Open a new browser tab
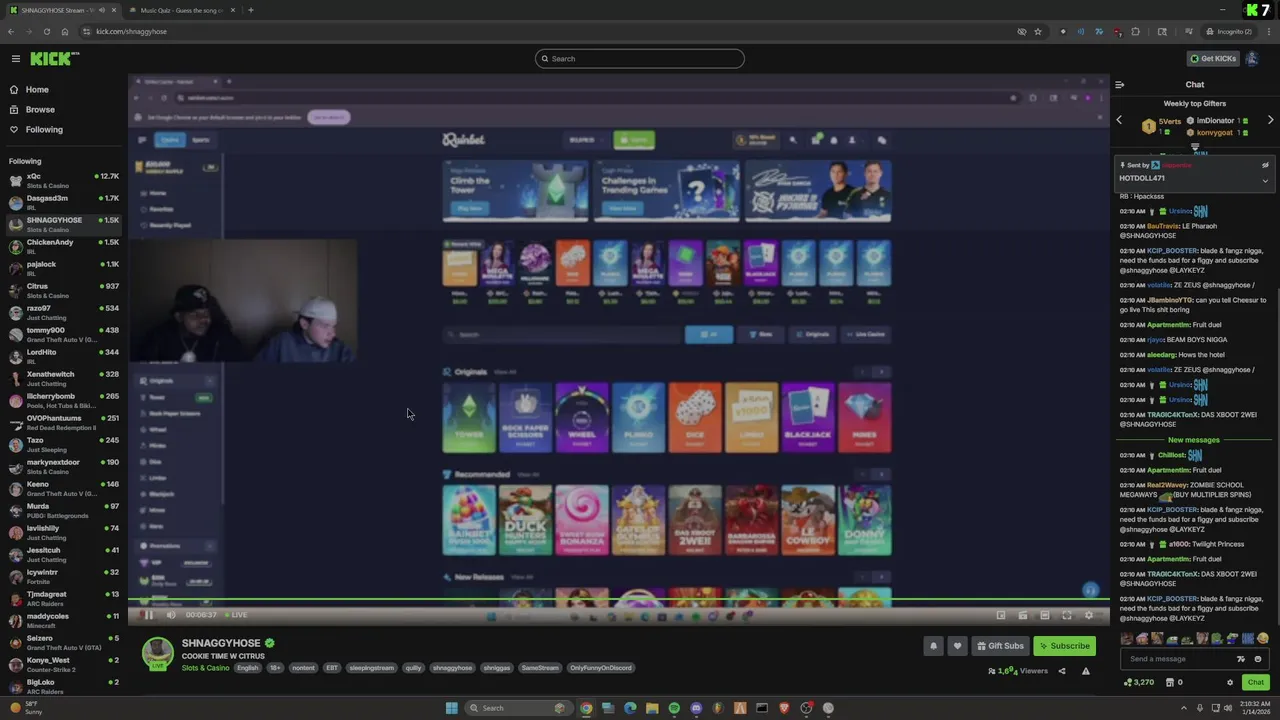This screenshot has height=720, width=1280. click(x=250, y=10)
